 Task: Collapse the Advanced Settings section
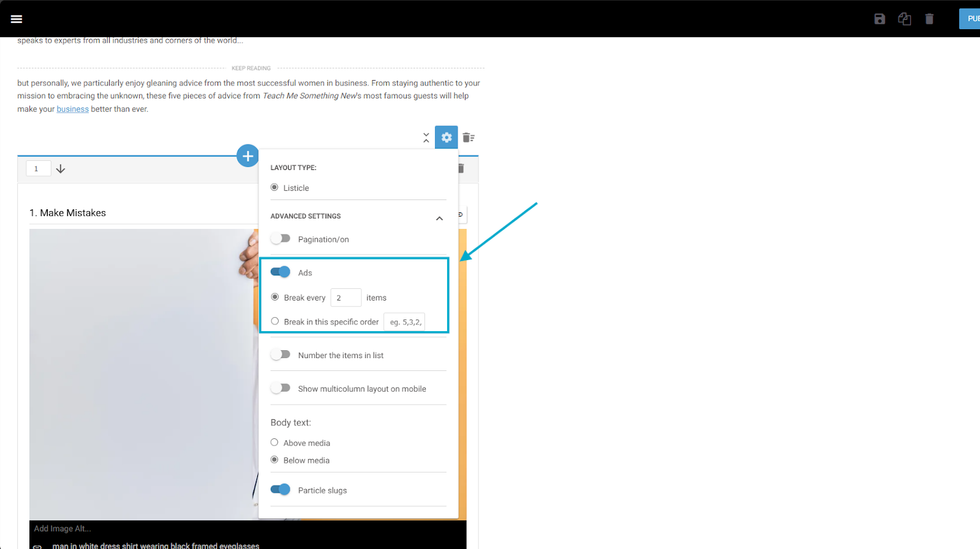click(x=439, y=218)
